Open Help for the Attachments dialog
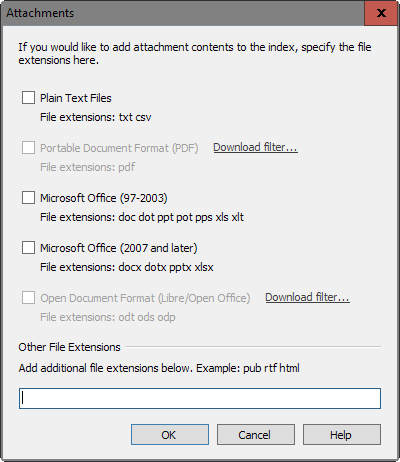The image size is (400, 462). coord(342,435)
